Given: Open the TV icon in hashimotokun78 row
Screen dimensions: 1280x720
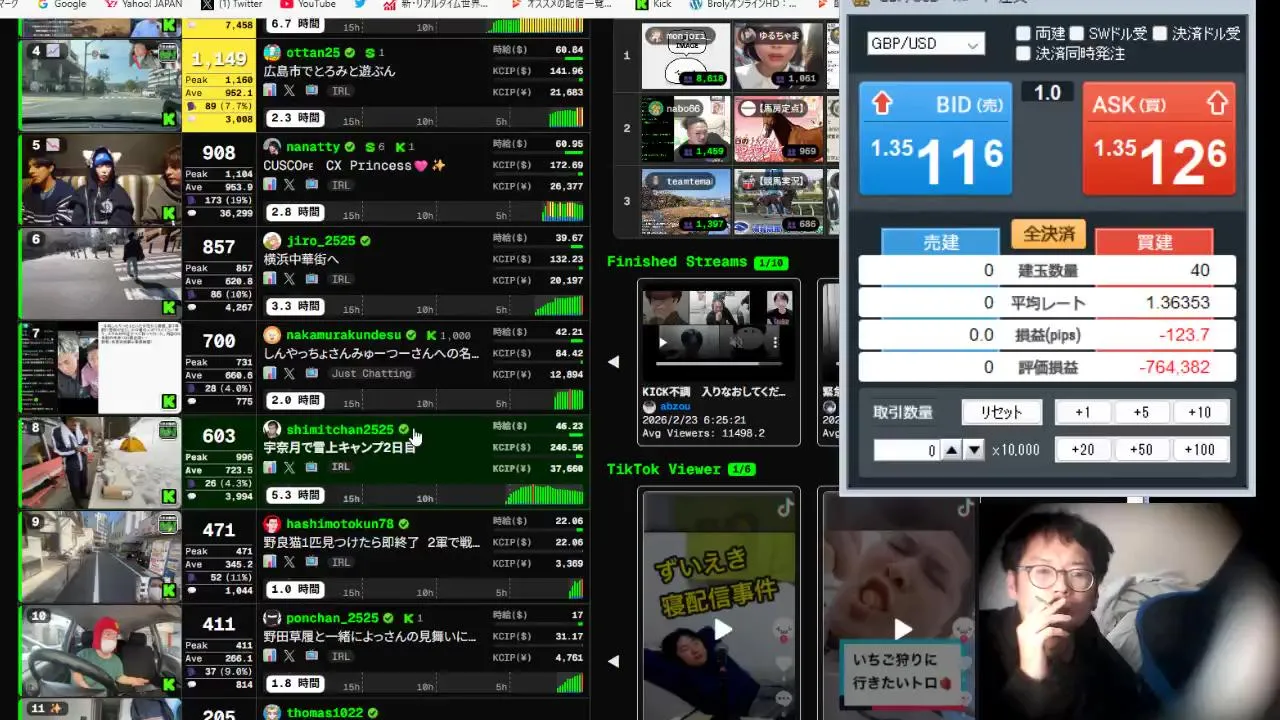Looking at the screenshot, I should pos(311,562).
